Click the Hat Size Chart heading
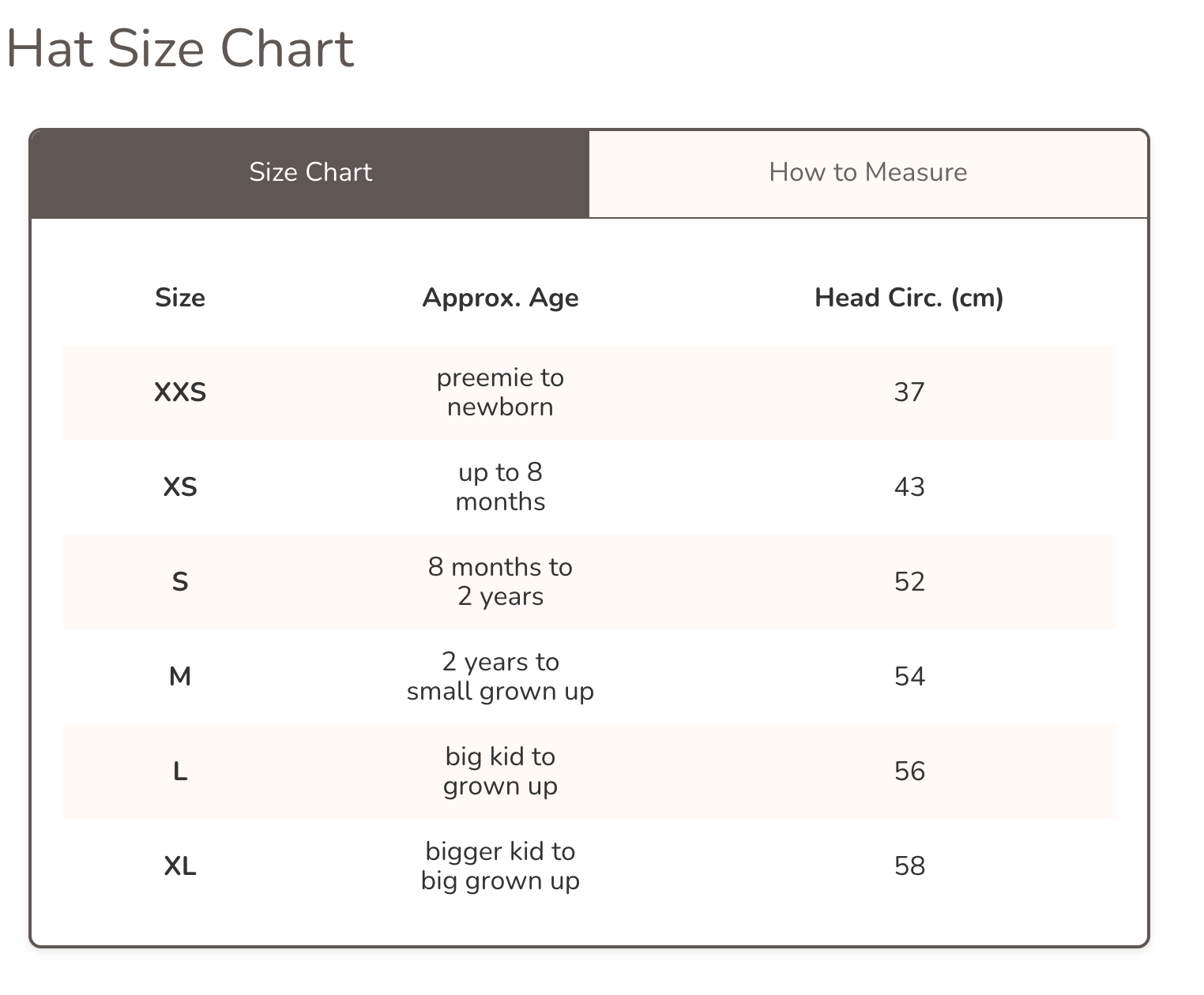The height and width of the screenshot is (995, 1204). tap(180, 49)
